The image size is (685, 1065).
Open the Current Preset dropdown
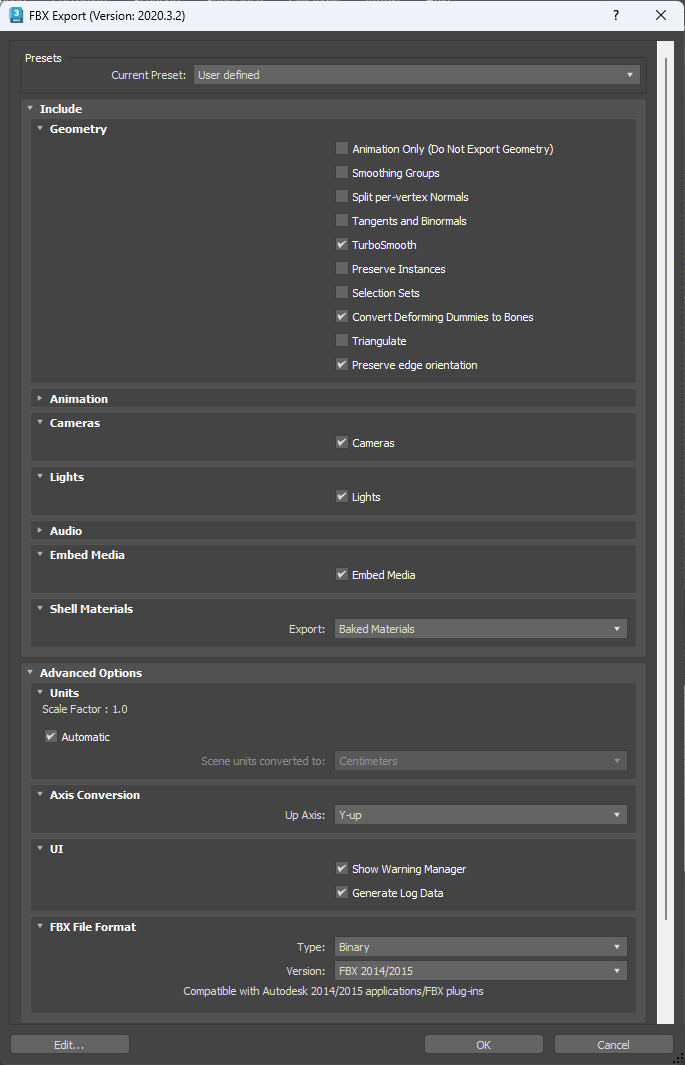pos(416,75)
